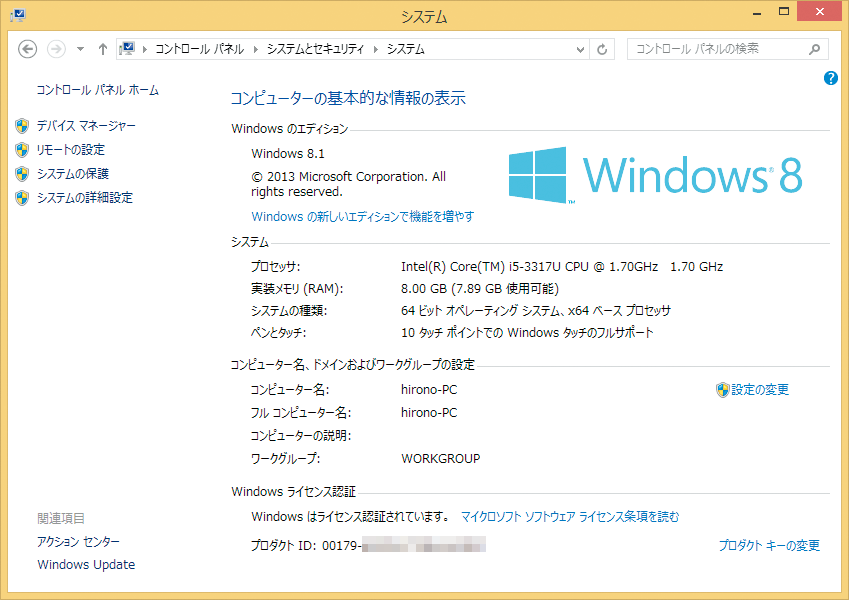Click the 8.00 GB RAM value
Viewport: 849px width, 600px height.
480,289
